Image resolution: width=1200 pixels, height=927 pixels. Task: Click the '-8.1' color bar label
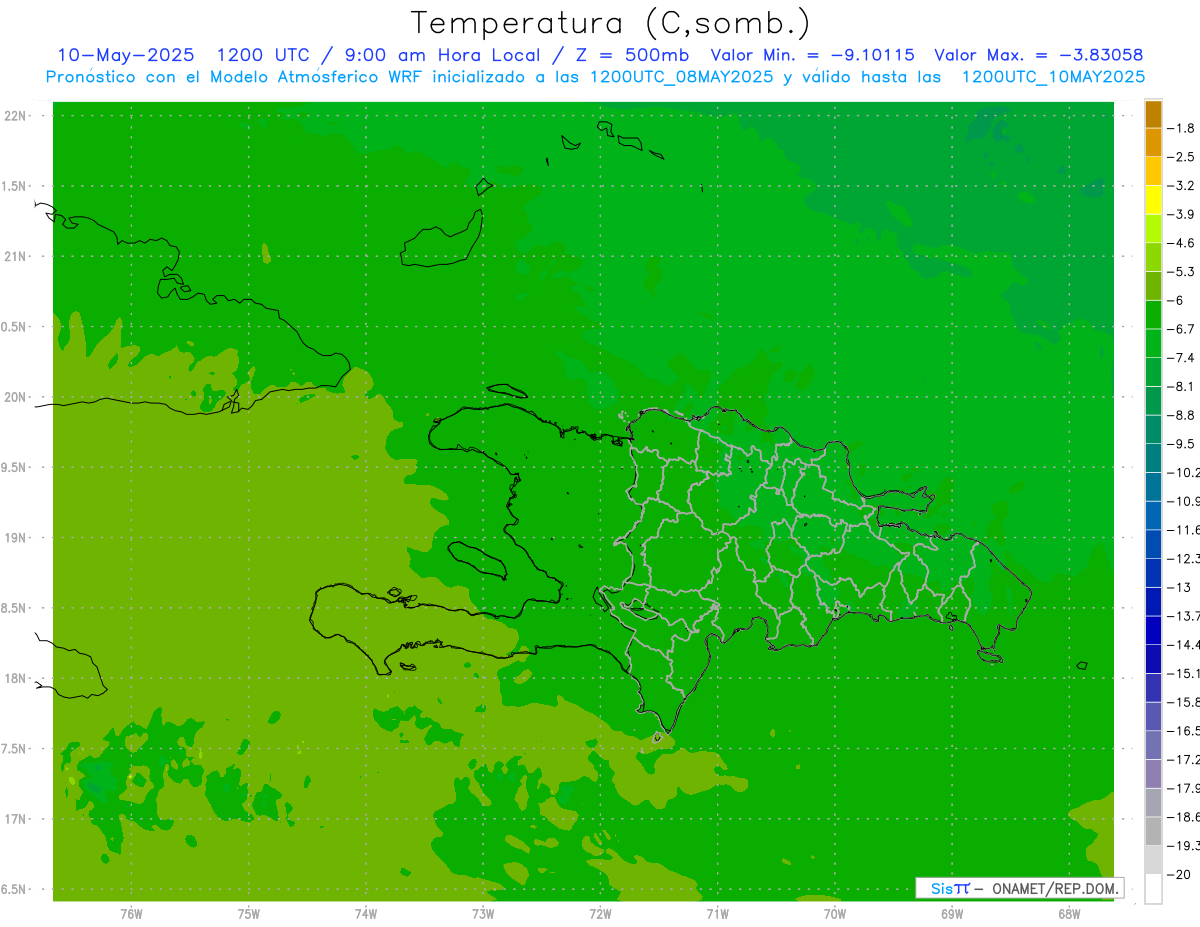[1183, 386]
